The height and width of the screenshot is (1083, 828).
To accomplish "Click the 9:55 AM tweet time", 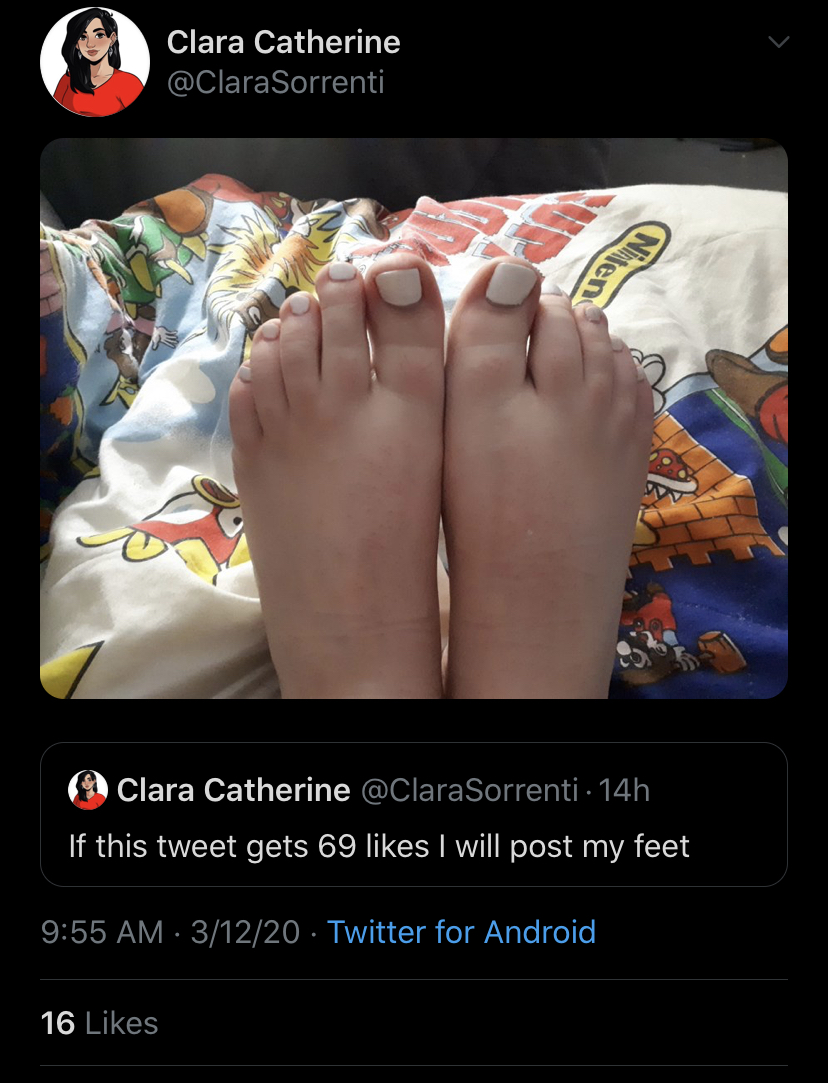I will pyautogui.click(x=102, y=932).
